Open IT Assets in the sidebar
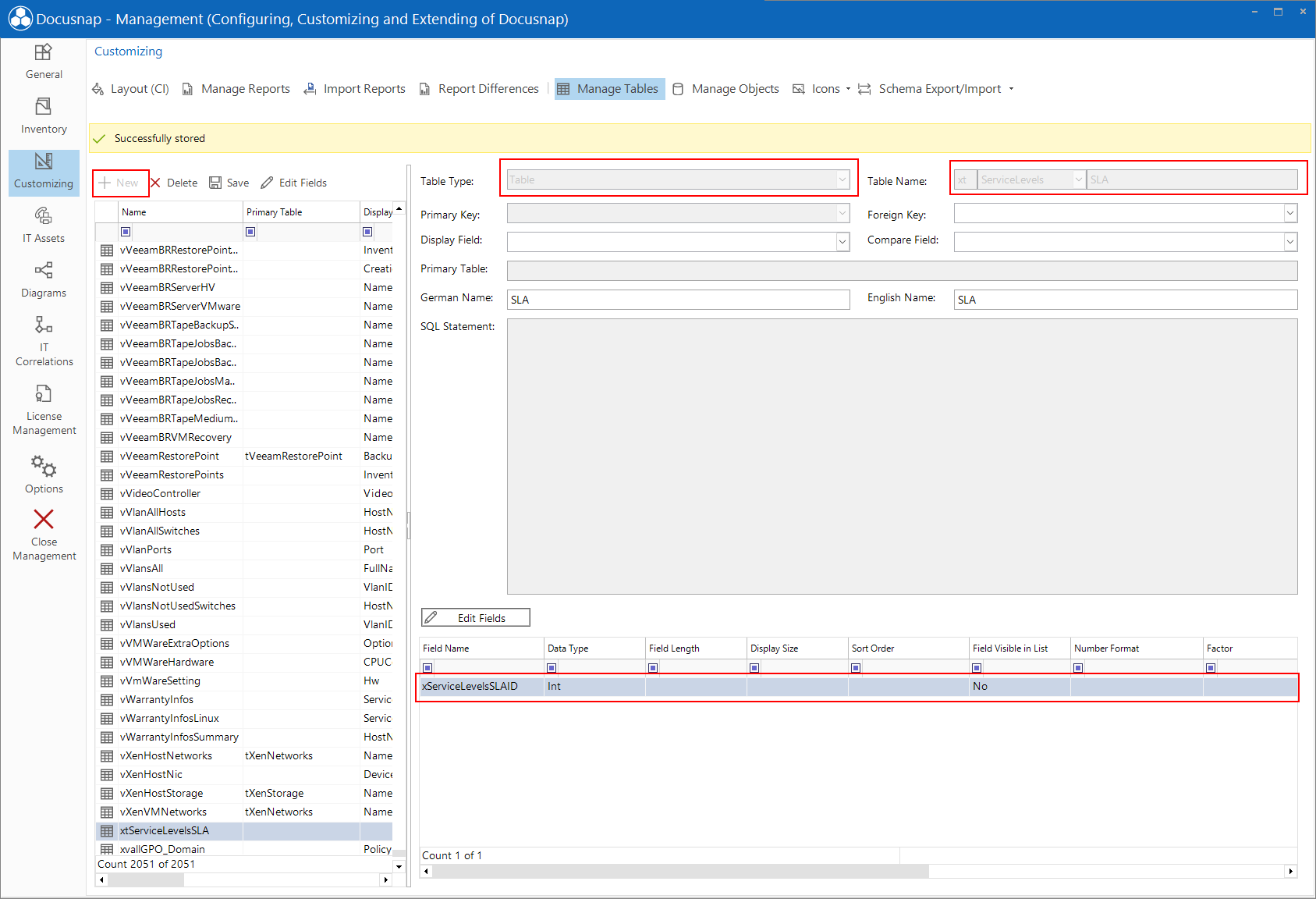 tap(44, 226)
